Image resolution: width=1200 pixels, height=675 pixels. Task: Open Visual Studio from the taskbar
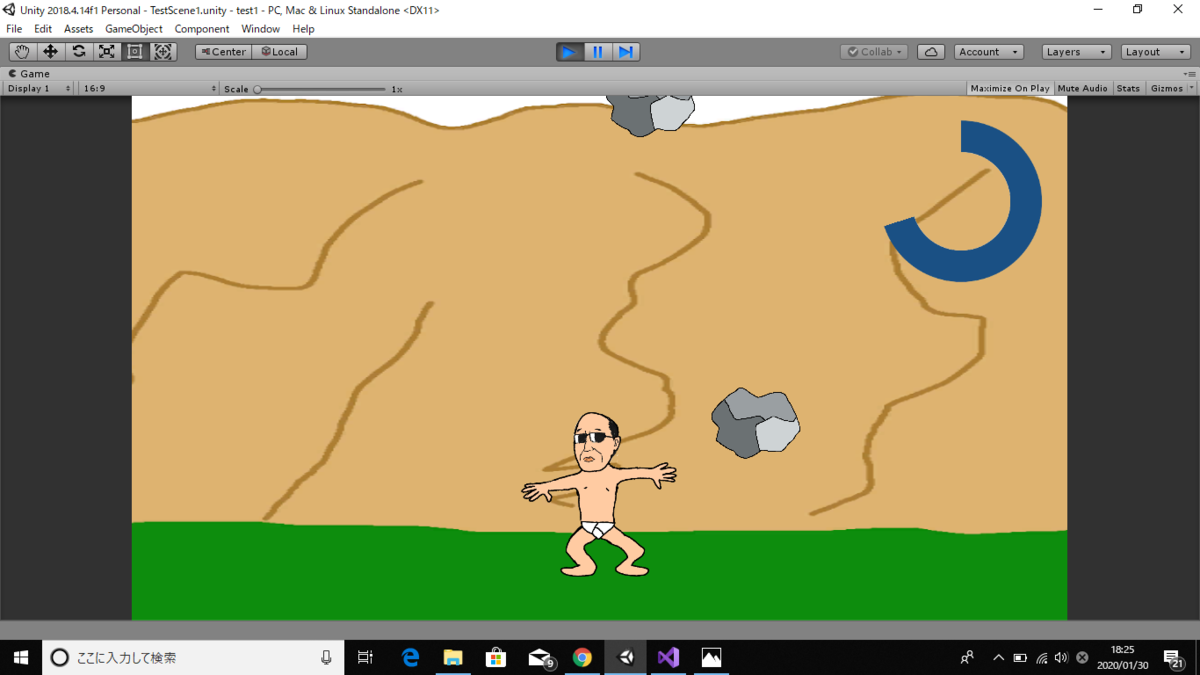pos(669,657)
